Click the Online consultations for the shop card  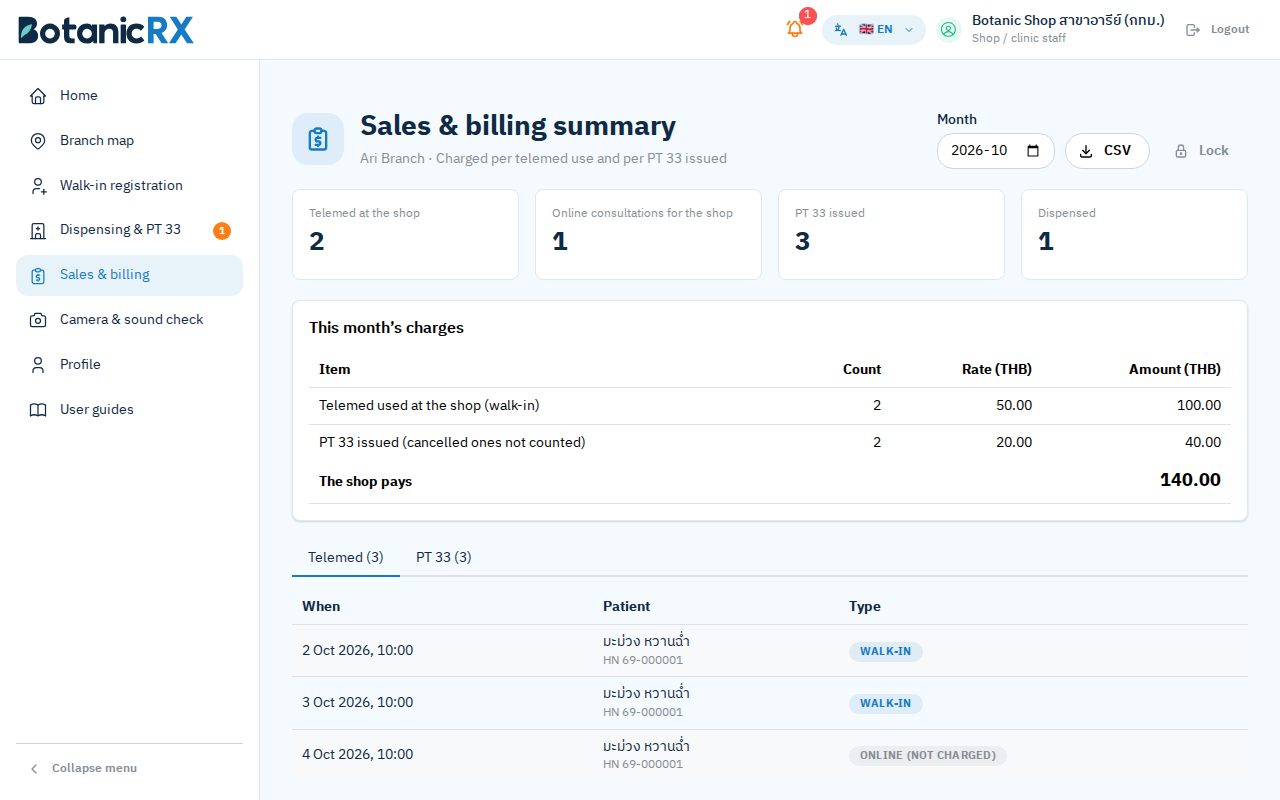[648, 235]
